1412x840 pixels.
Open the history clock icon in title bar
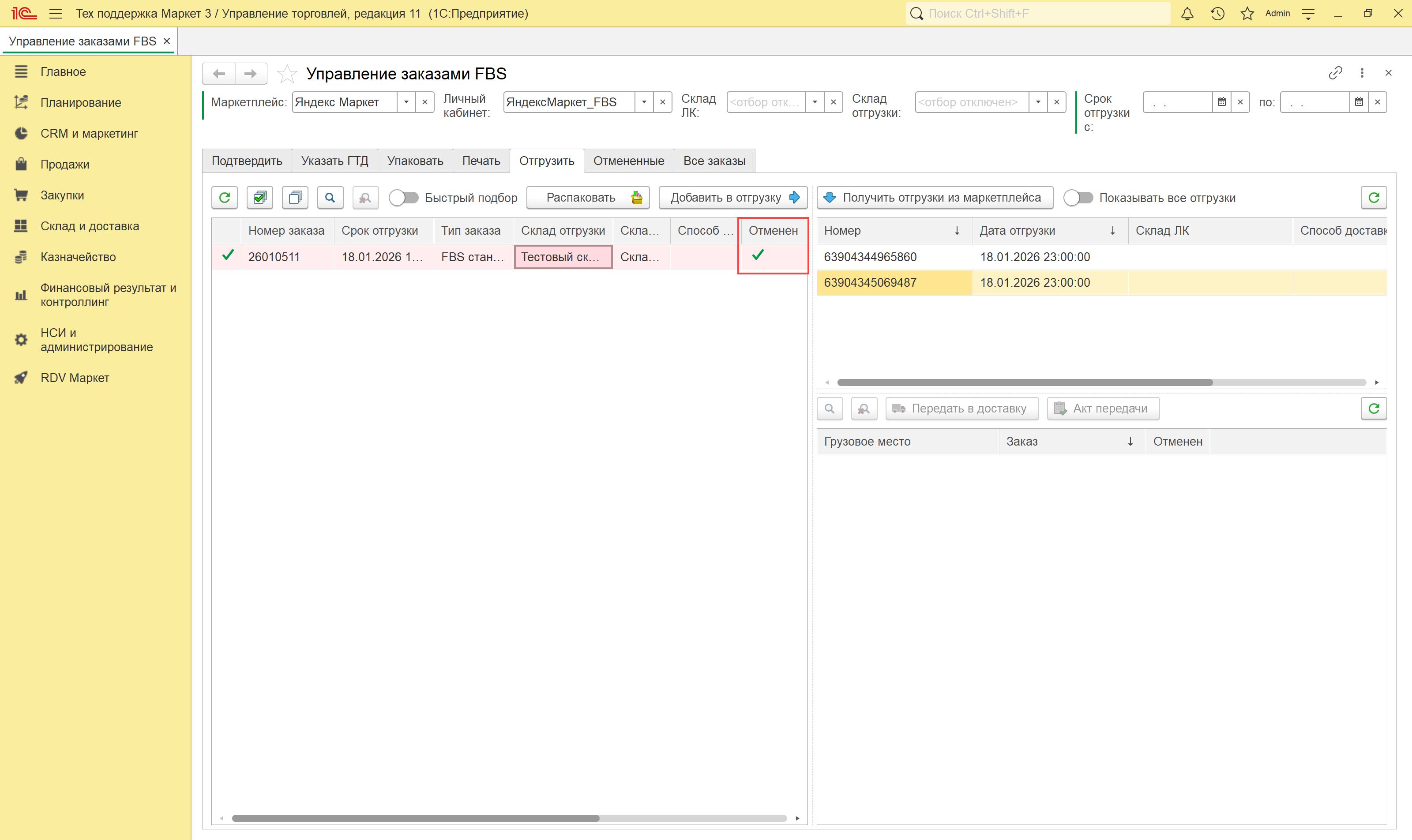tap(1217, 14)
